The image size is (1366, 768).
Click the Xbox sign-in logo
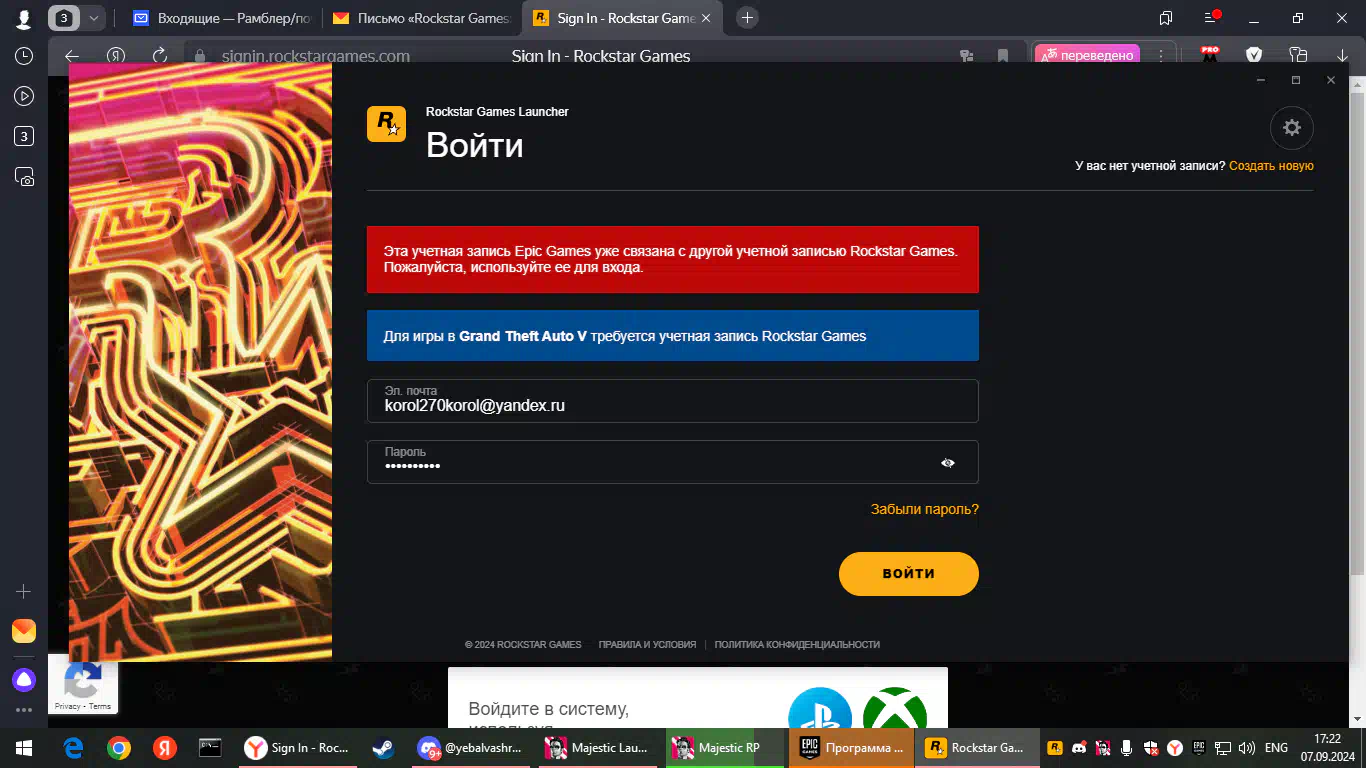(895, 708)
